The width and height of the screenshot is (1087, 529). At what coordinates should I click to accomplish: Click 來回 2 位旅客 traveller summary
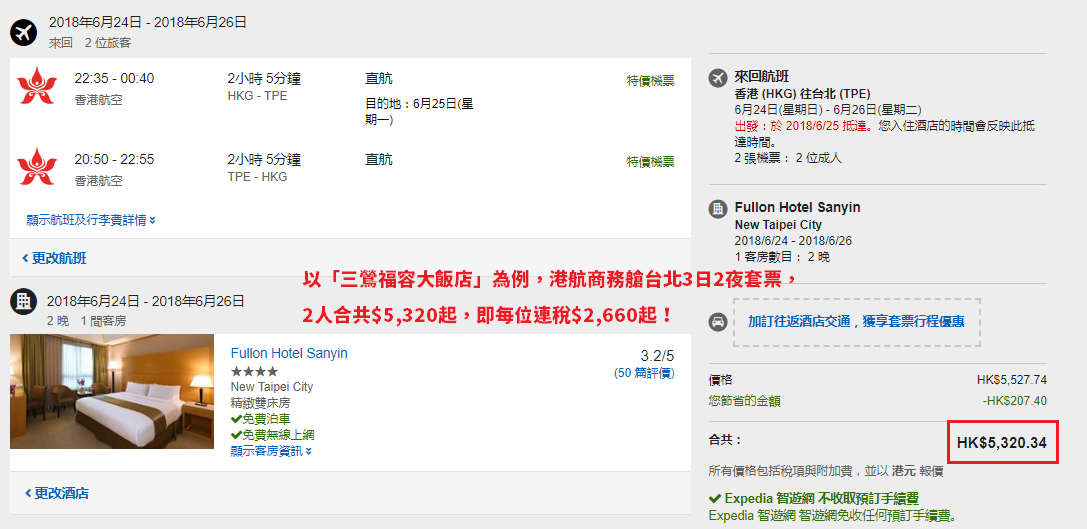pos(90,43)
